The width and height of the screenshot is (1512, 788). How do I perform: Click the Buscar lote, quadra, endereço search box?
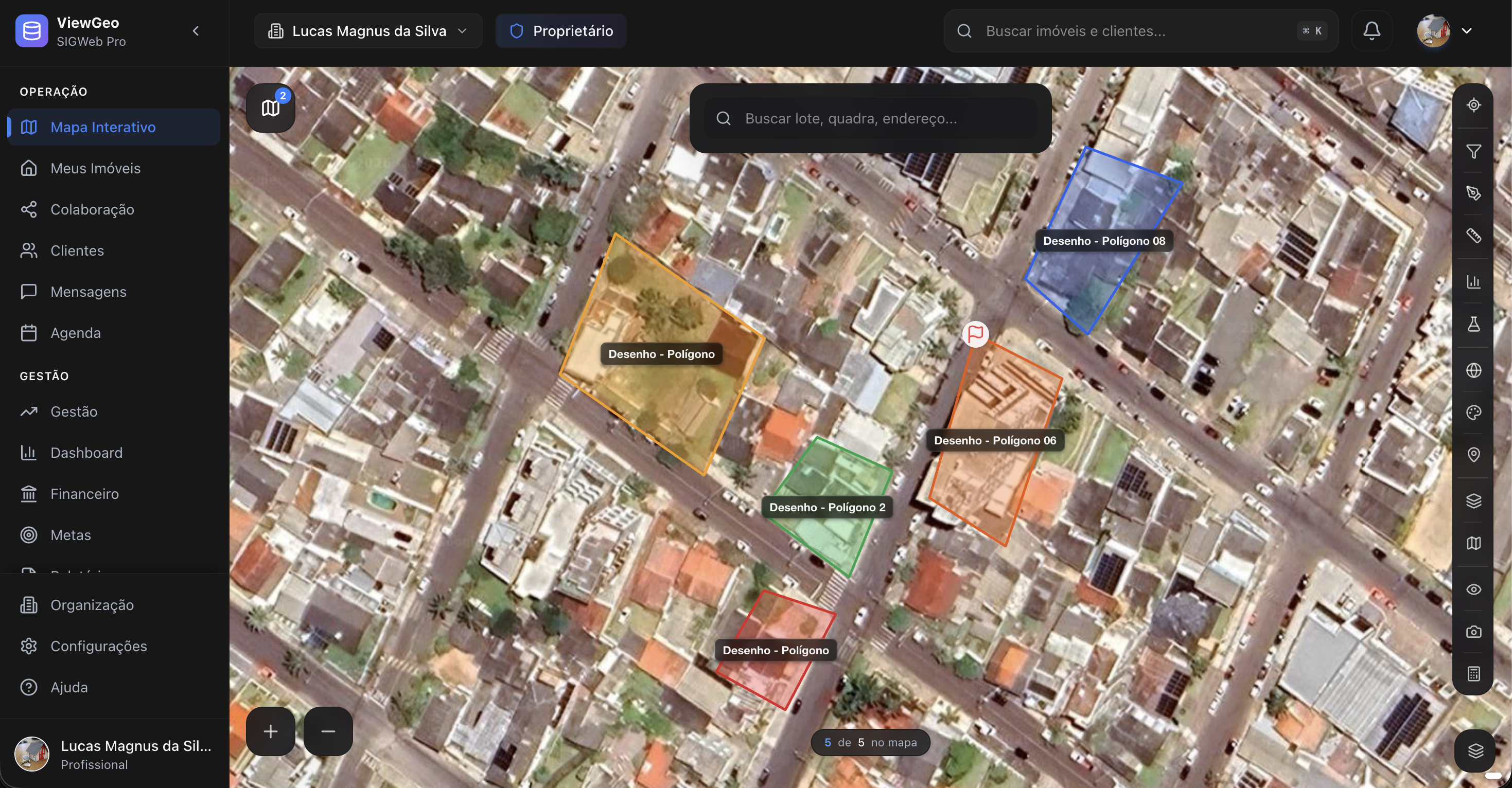tap(870, 118)
